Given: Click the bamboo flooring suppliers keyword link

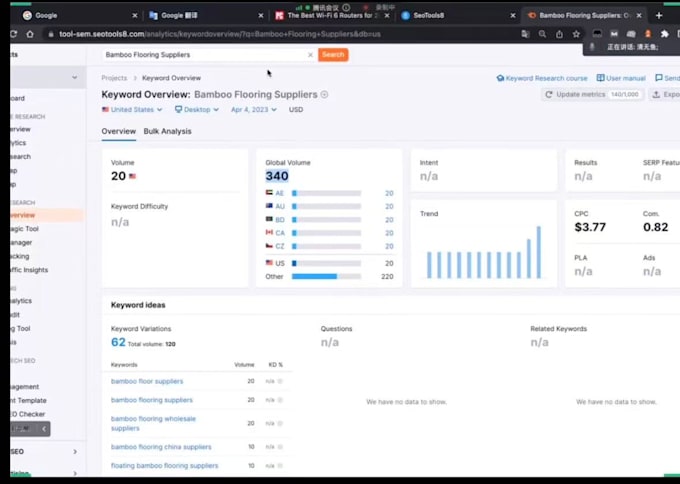Looking at the screenshot, I should point(152,400).
